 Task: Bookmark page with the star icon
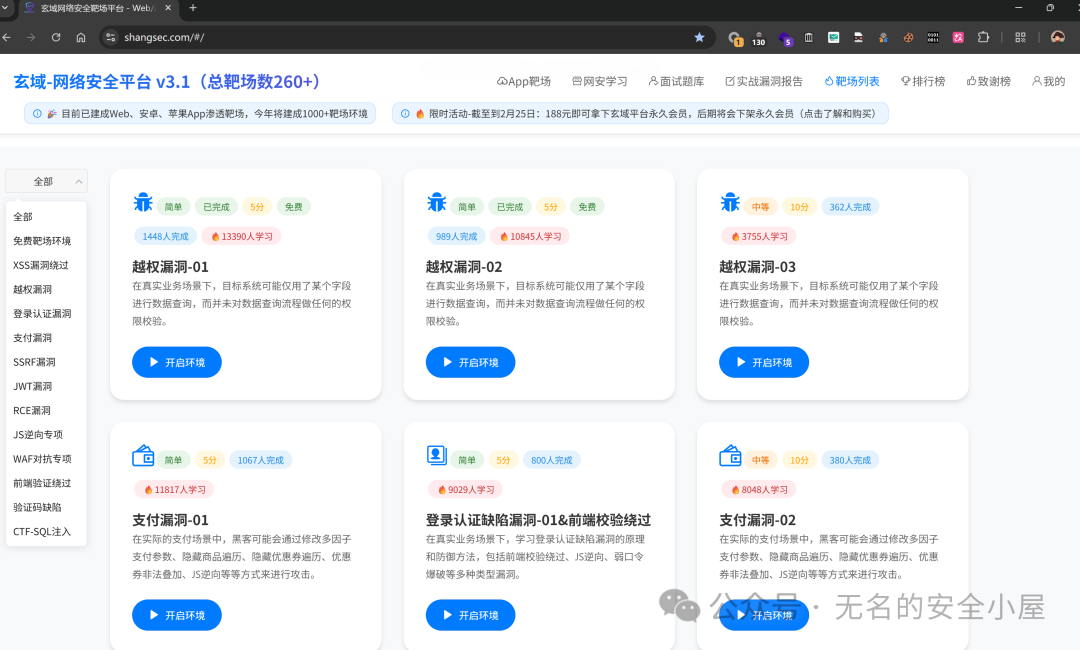coord(699,37)
